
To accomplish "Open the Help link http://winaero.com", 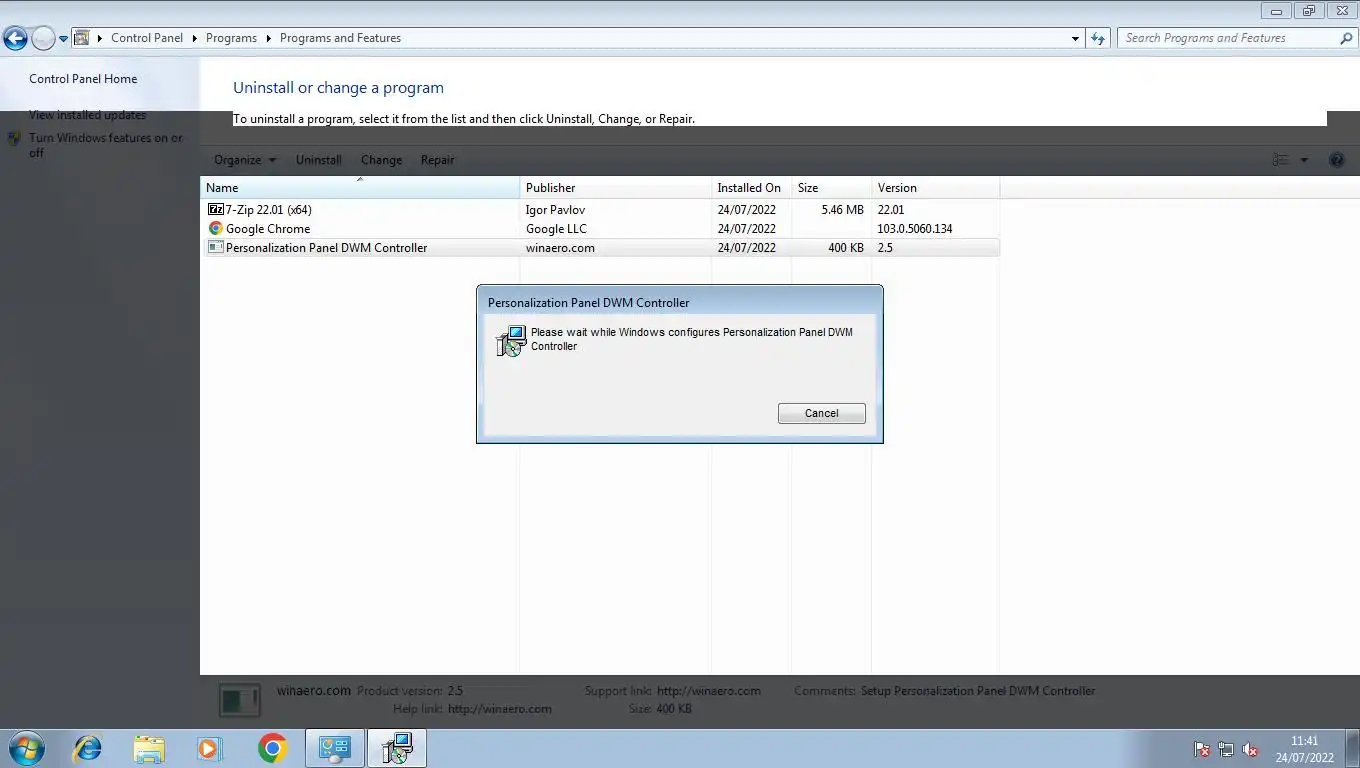I will point(500,709).
